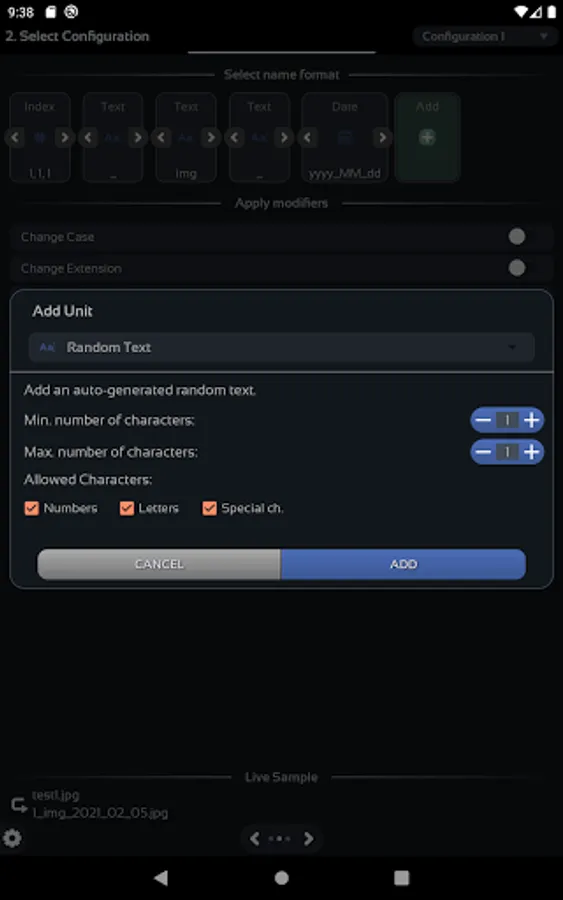563x900 pixels.
Task: Cancel adding the unit
Action: 159,564
